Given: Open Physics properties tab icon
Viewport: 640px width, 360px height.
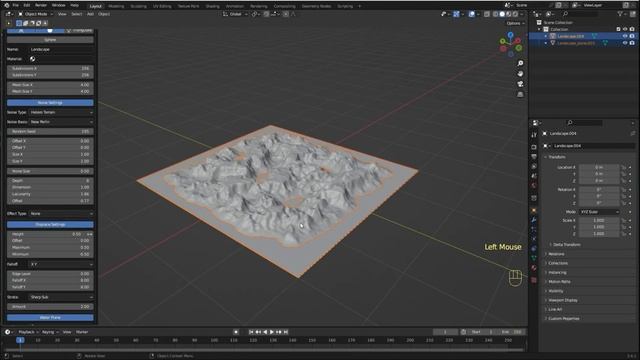Looking at the screenshot, I should (x=534, y=249).
